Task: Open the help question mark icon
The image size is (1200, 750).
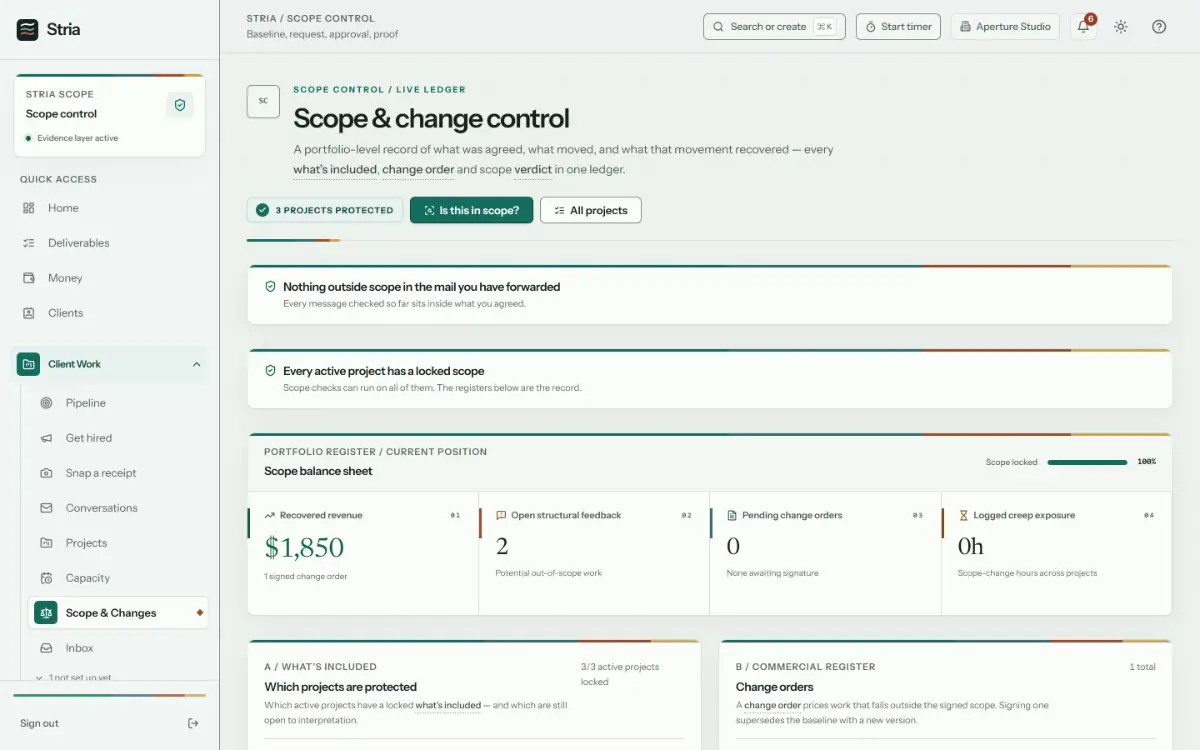Action: [x=1159, y=27]
